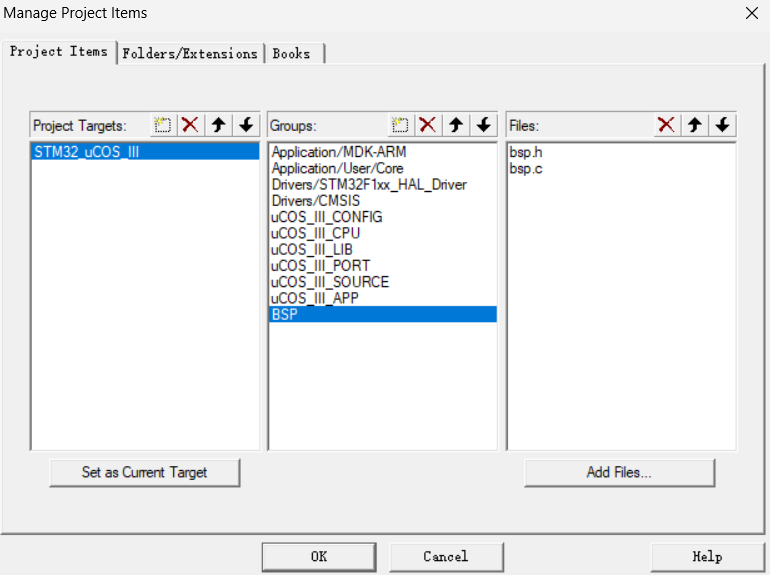Close the Manage Project Items dialog
770x575 pixels.
point(752,13)
